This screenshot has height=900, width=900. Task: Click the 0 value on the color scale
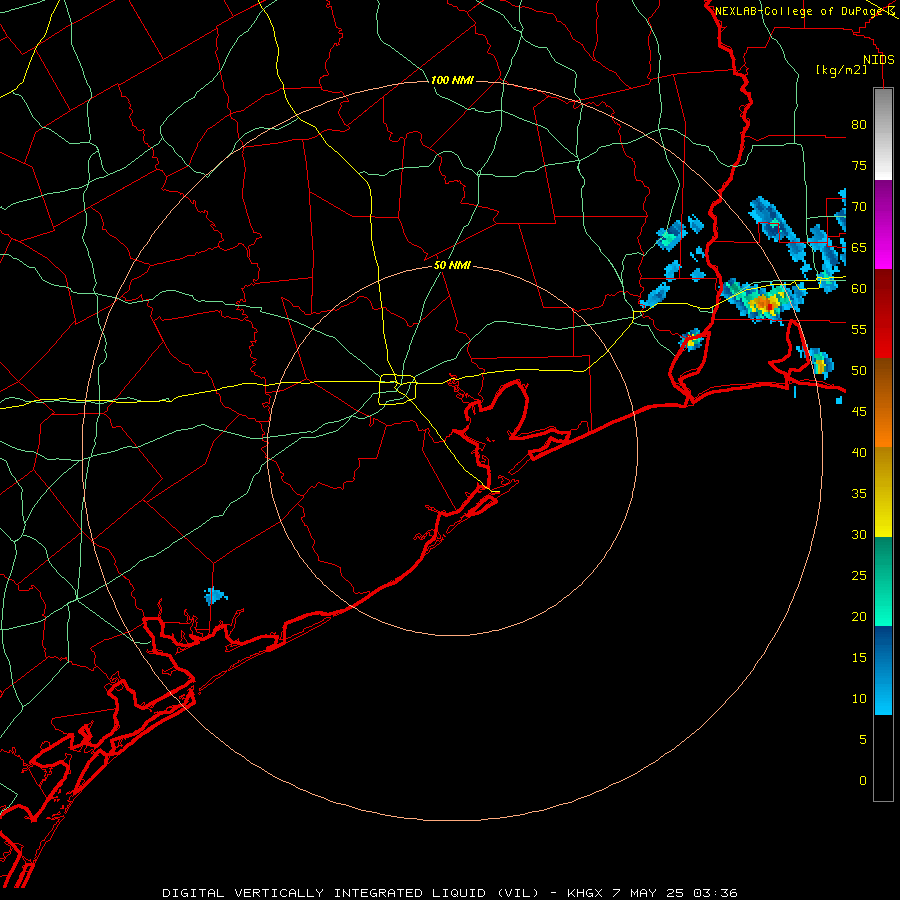863,781
